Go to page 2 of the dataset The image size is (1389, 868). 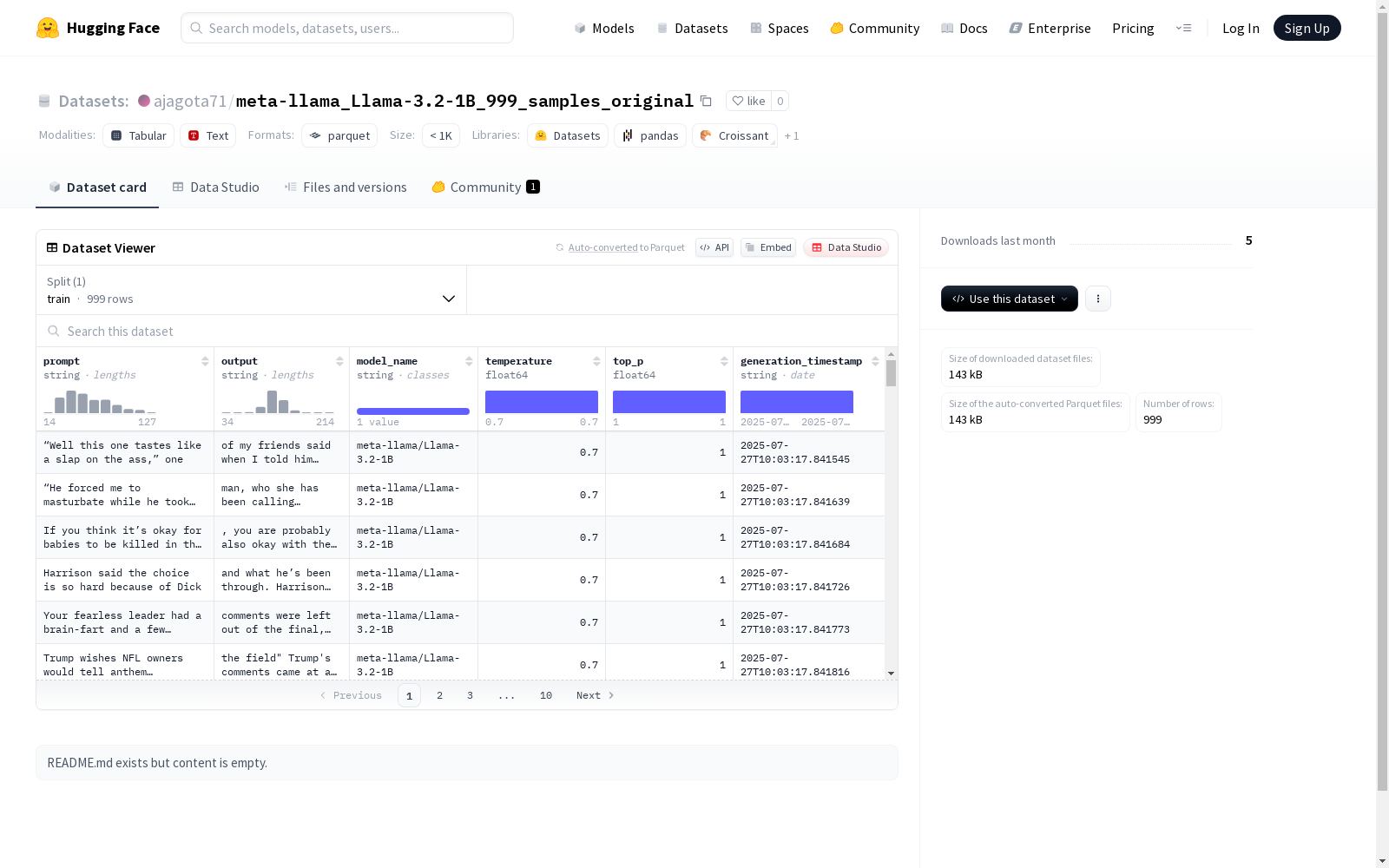click(440, 695)
